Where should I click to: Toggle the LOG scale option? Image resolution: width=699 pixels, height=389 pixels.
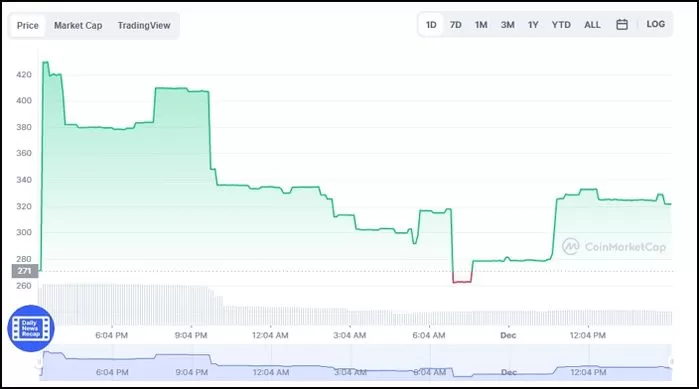coord(655,25)
